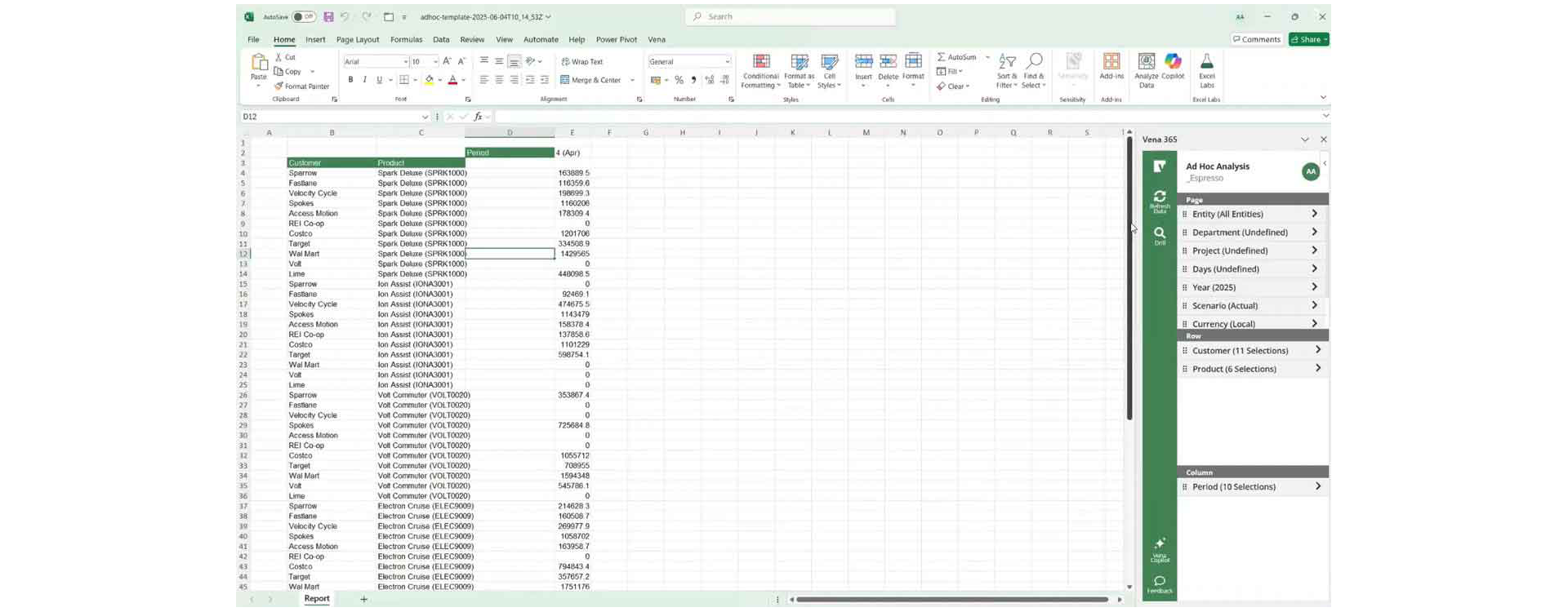Activate the Format Painter tool
The height and width of the screenshot is (612, 1568).
[302, 86]
